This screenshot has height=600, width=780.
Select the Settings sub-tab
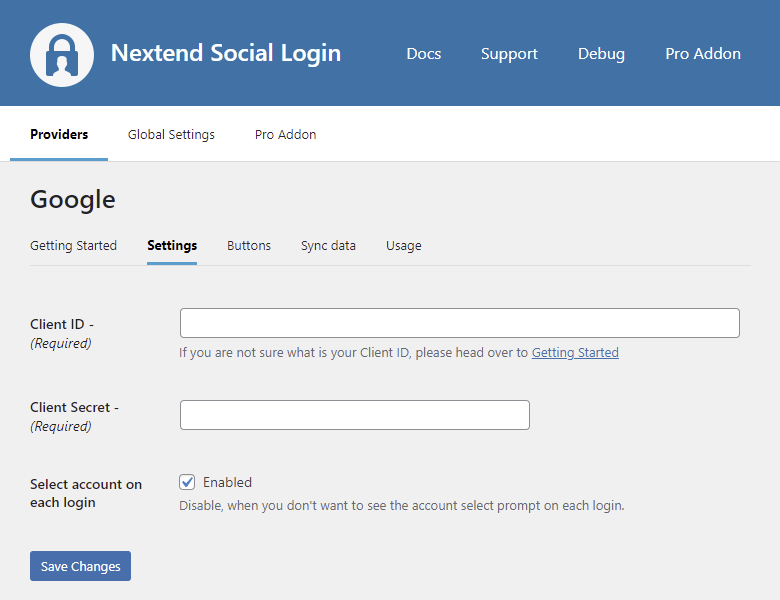172,245
